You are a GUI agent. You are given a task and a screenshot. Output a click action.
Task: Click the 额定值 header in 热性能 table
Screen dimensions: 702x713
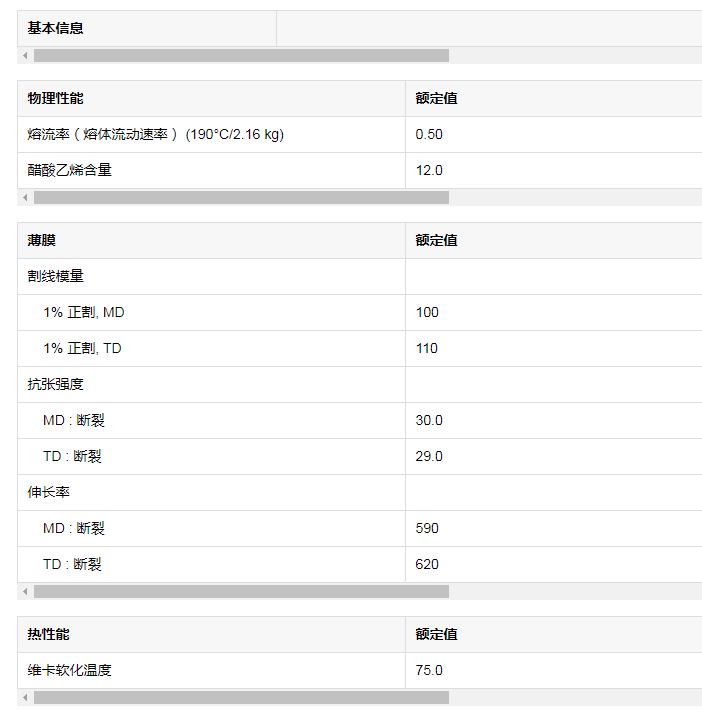click(436, 634)
